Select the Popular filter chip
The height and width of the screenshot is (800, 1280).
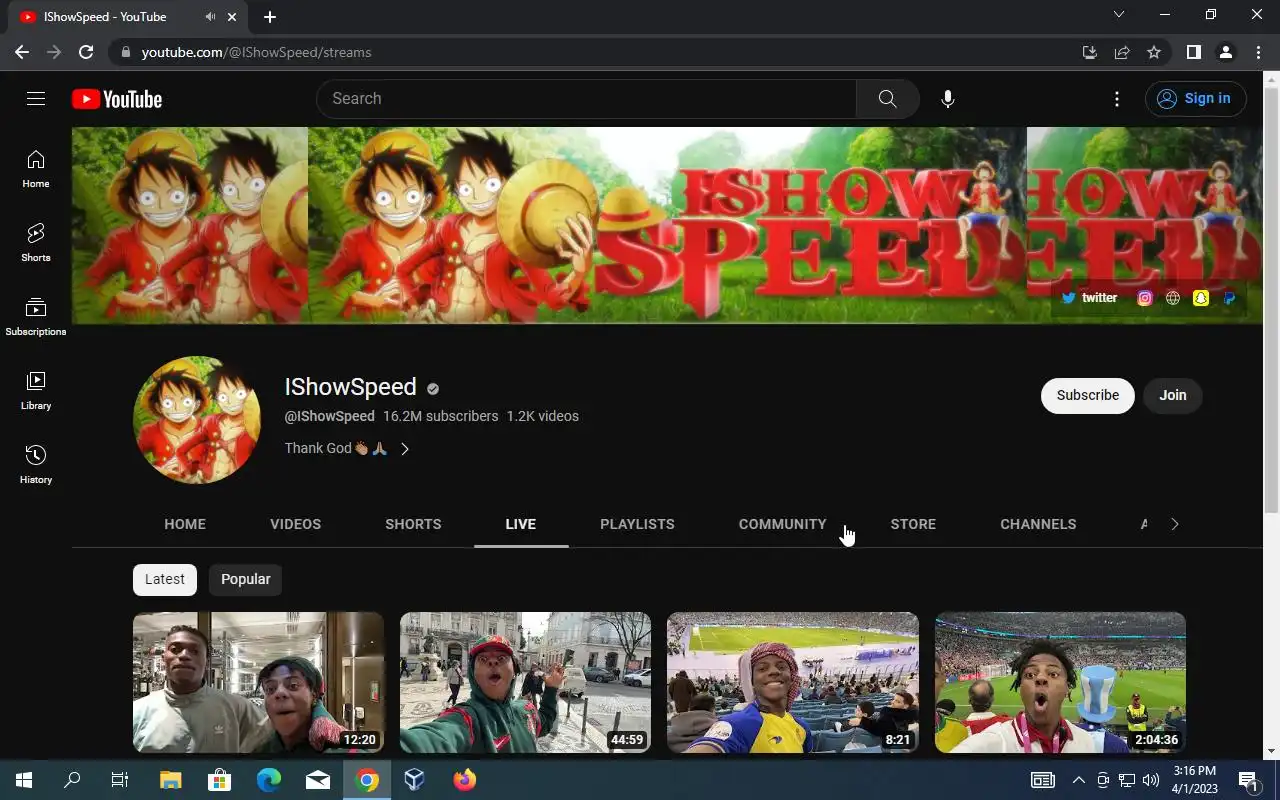tap(245, 579)
